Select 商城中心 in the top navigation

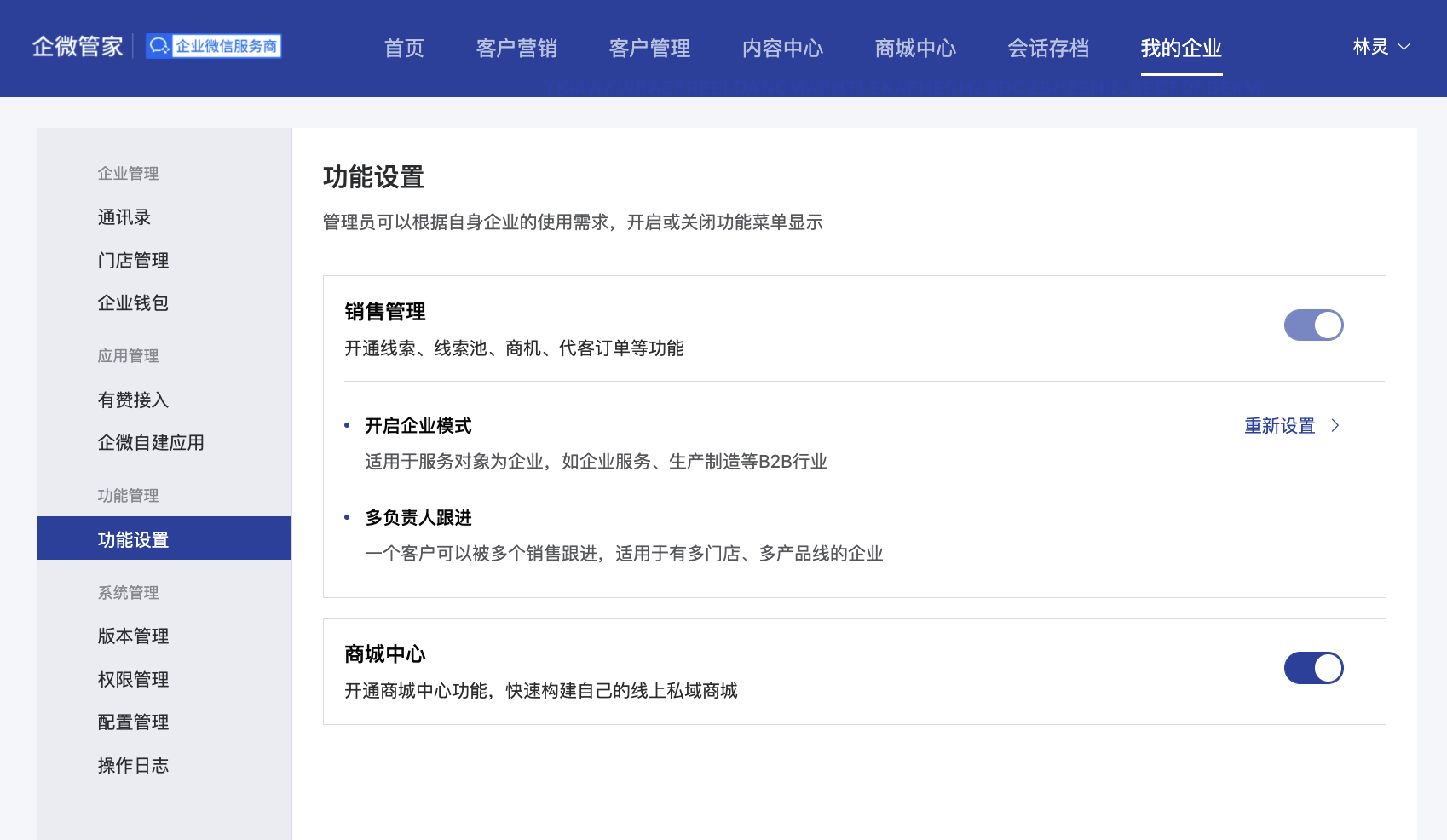(915, 48)
